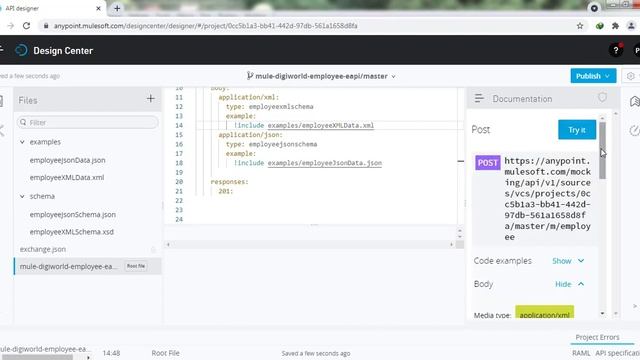Click the POST method badge
Viewport: 640px width, 360px height.
[x=488, y=162]
